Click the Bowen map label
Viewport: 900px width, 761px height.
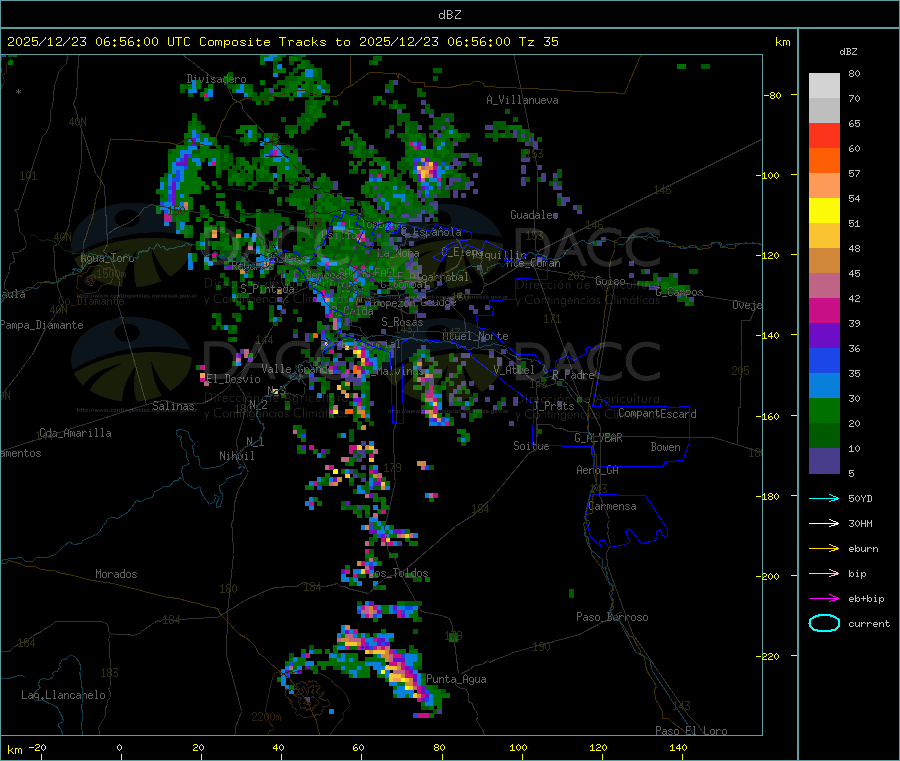(x=665, y=447)
